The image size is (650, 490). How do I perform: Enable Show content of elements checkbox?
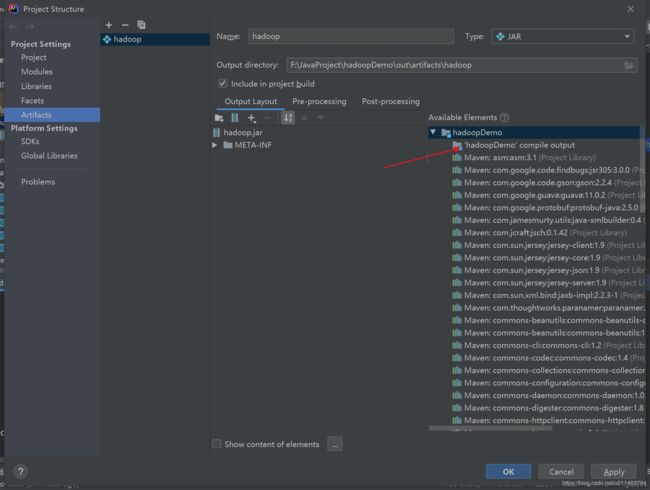tap(216, 444)
